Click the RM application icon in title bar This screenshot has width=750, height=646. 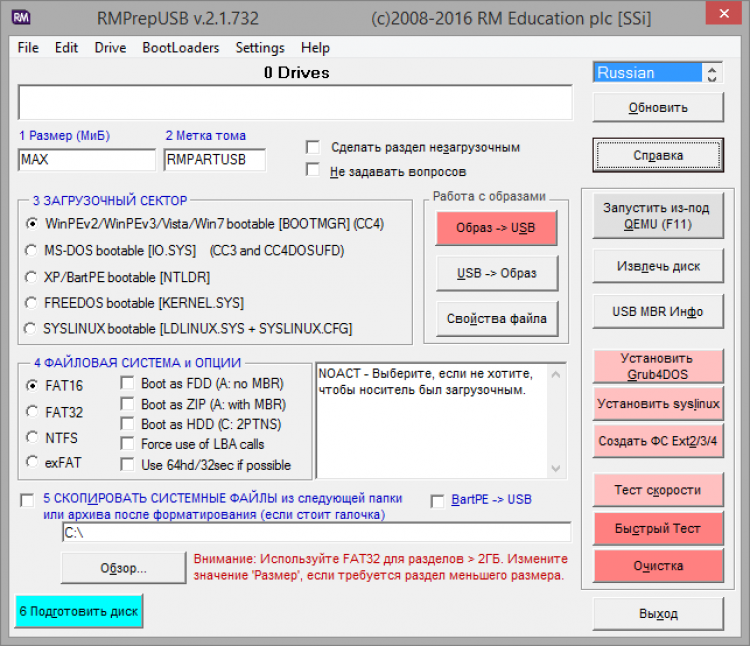(x=21, y=17)
